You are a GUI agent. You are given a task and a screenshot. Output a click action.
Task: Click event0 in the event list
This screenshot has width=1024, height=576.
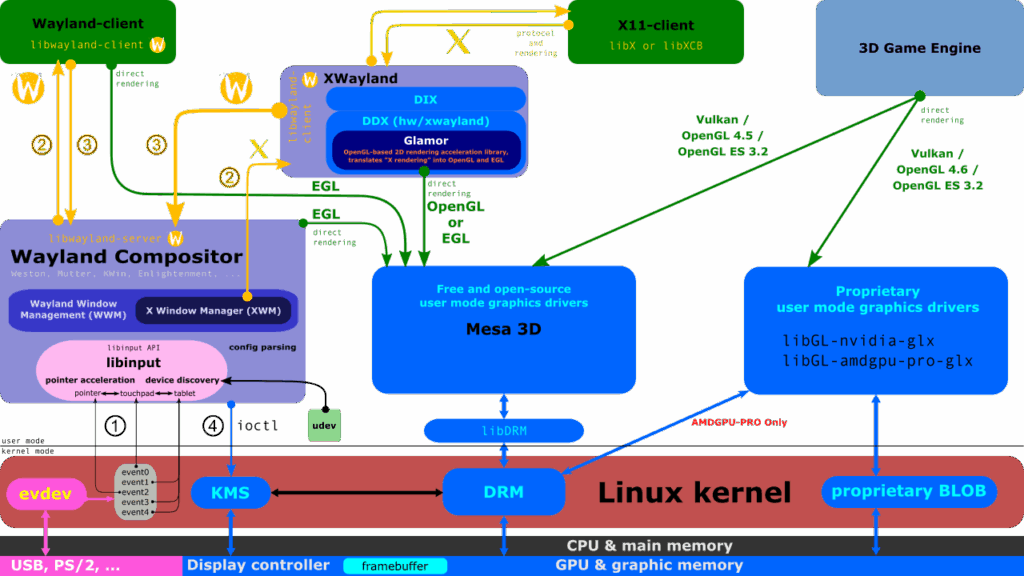tap(135, 472)
